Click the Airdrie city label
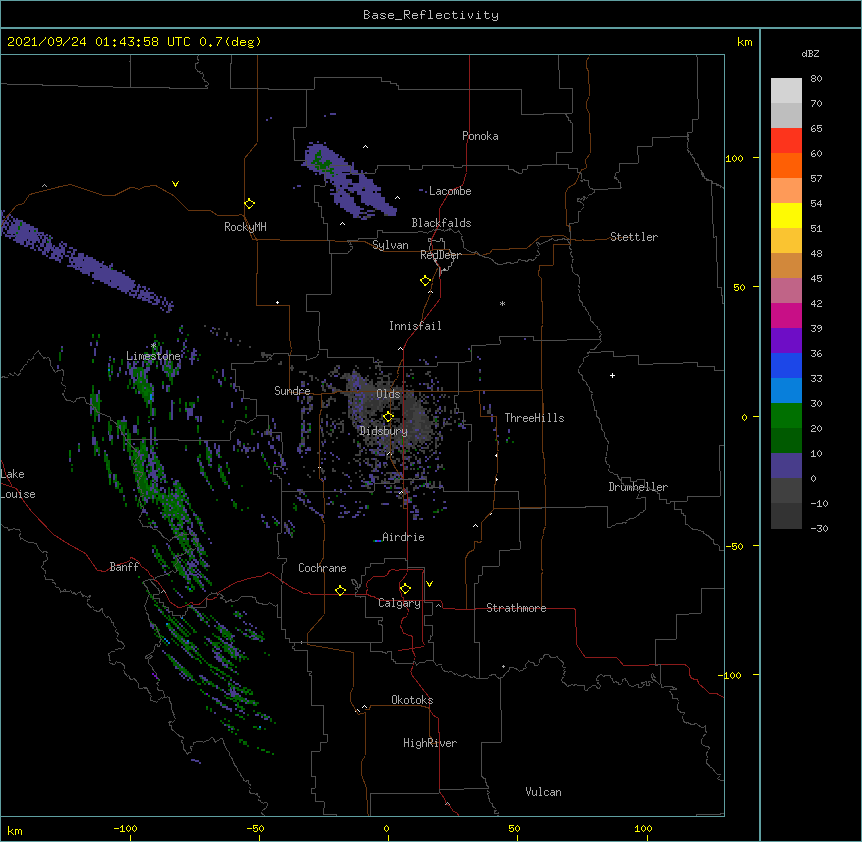862x842 pixels. [x=403, y=537]
